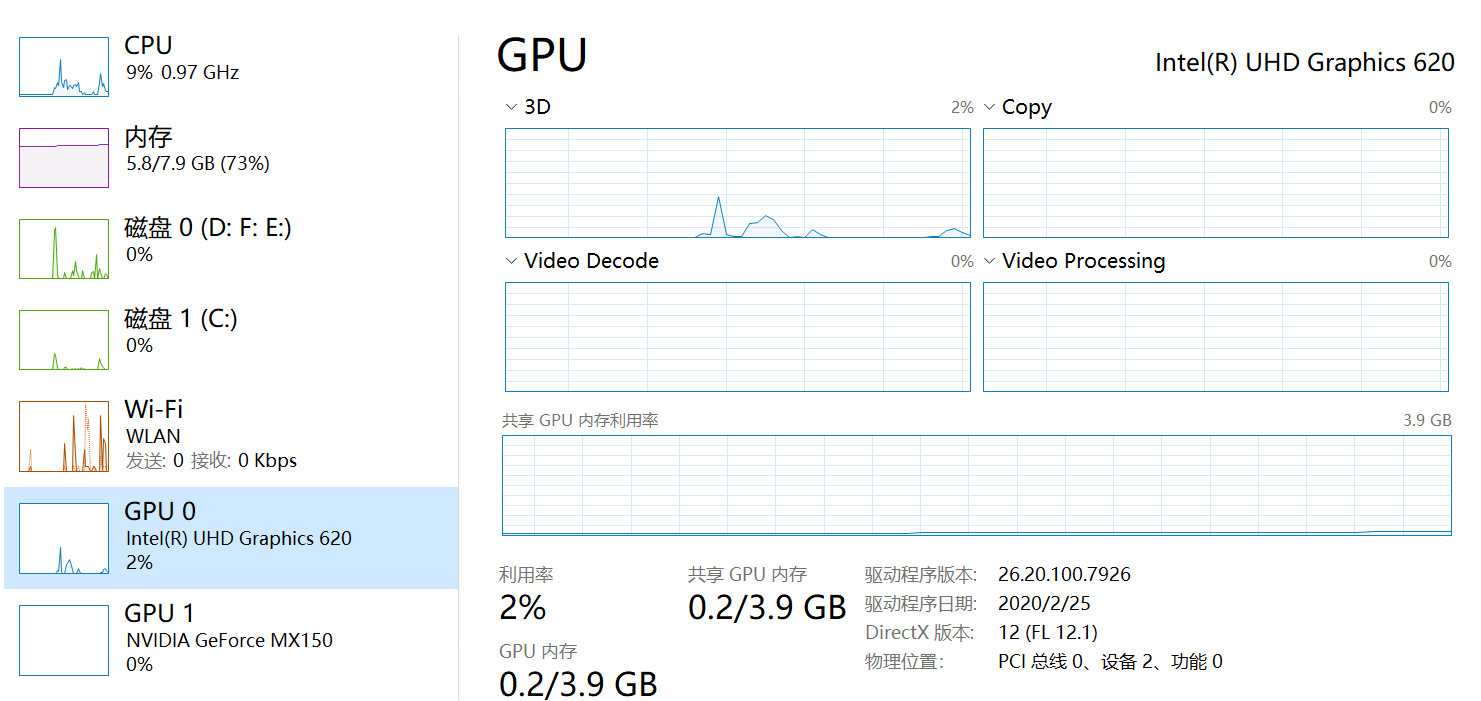Image resolution: width=1481 pixels, height=701 pixels.
Task: Select the GPU heading title
Action: (542, 54)
